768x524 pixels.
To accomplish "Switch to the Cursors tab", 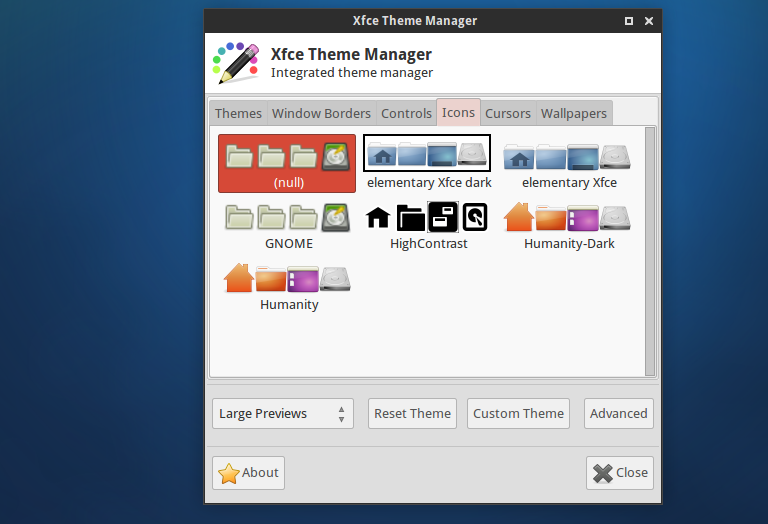I will pyautogui.click(x=508, y=113).
